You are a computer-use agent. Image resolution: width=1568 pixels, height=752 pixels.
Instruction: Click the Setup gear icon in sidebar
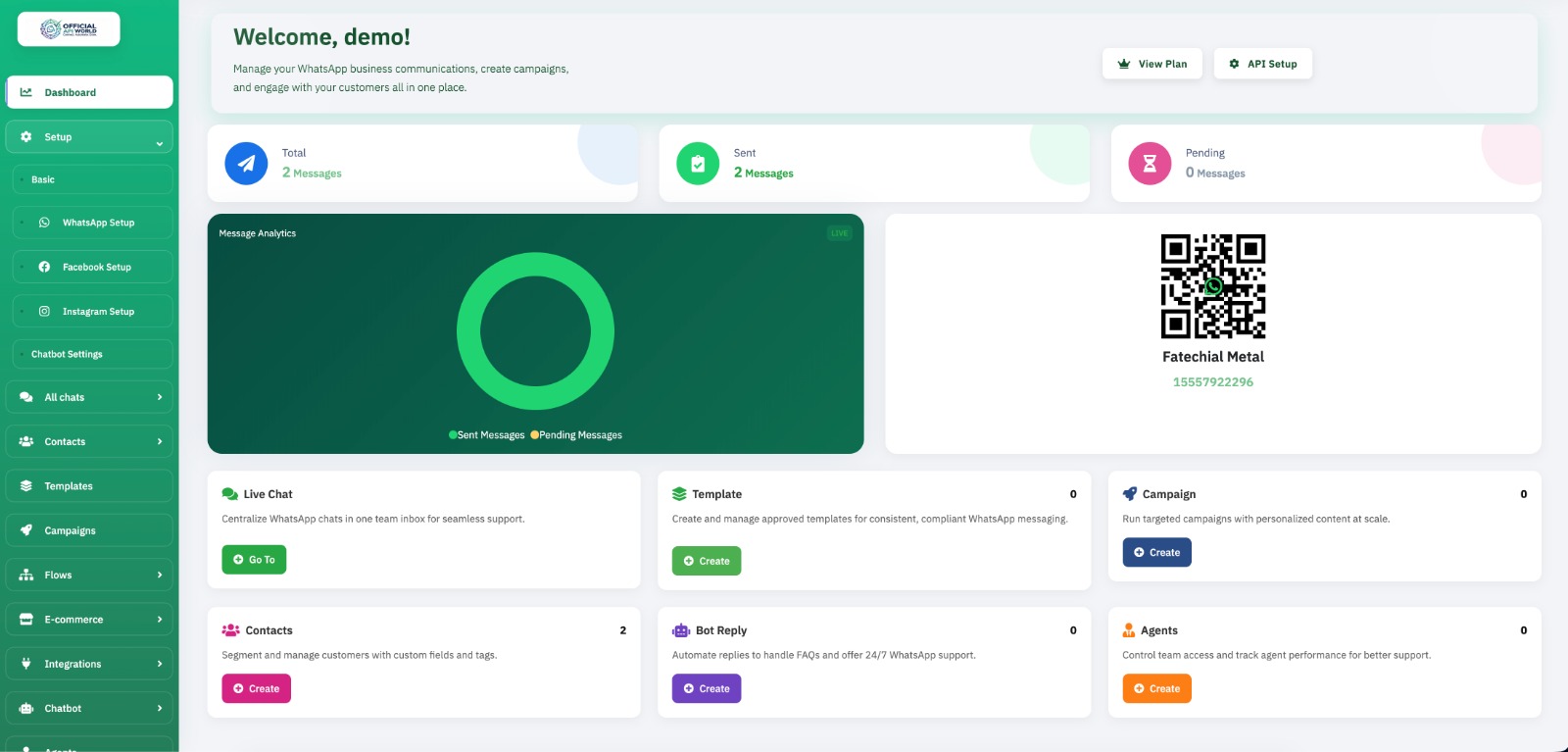coord(26,137)
